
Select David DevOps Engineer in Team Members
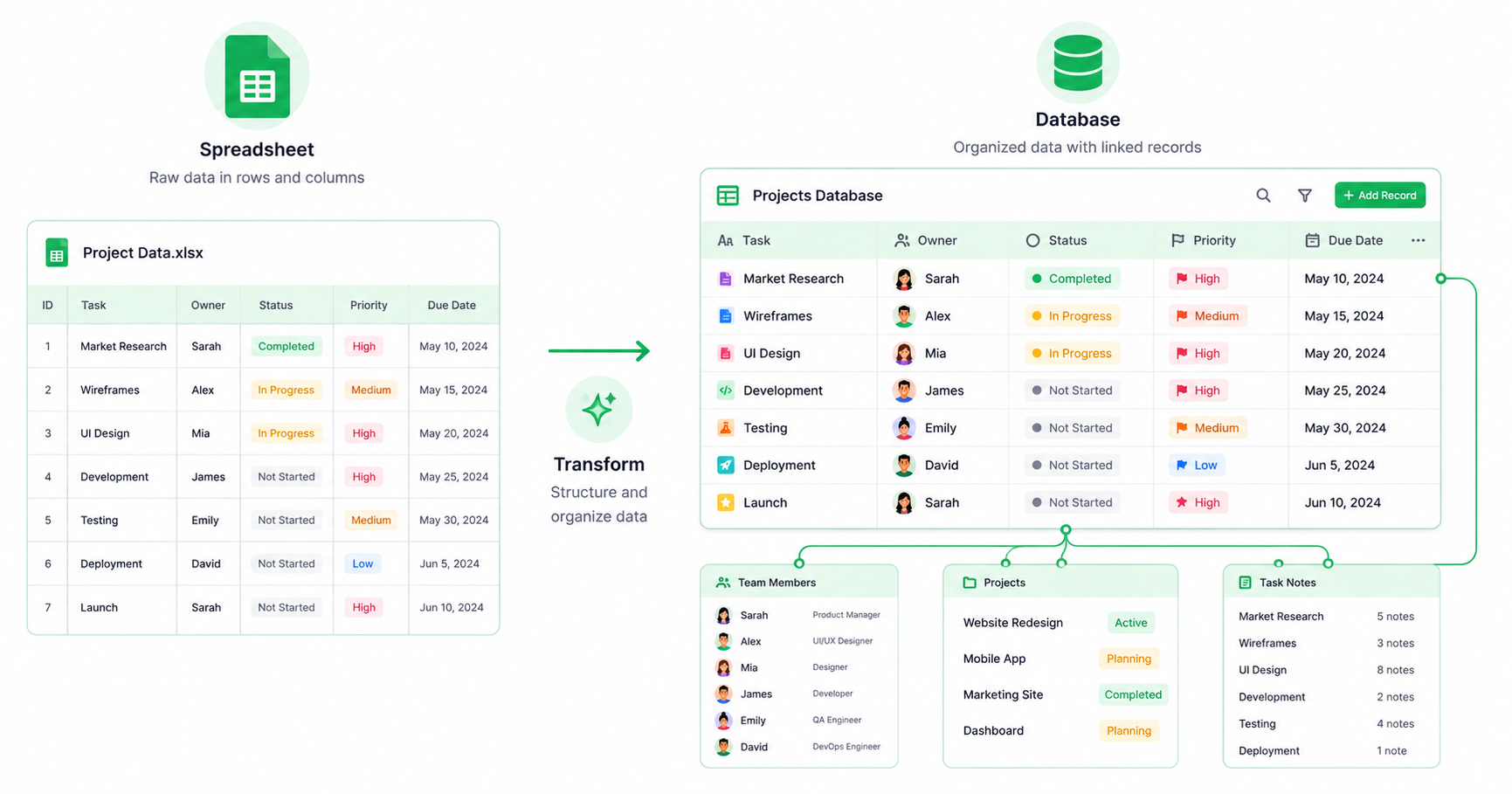point(799,747)
